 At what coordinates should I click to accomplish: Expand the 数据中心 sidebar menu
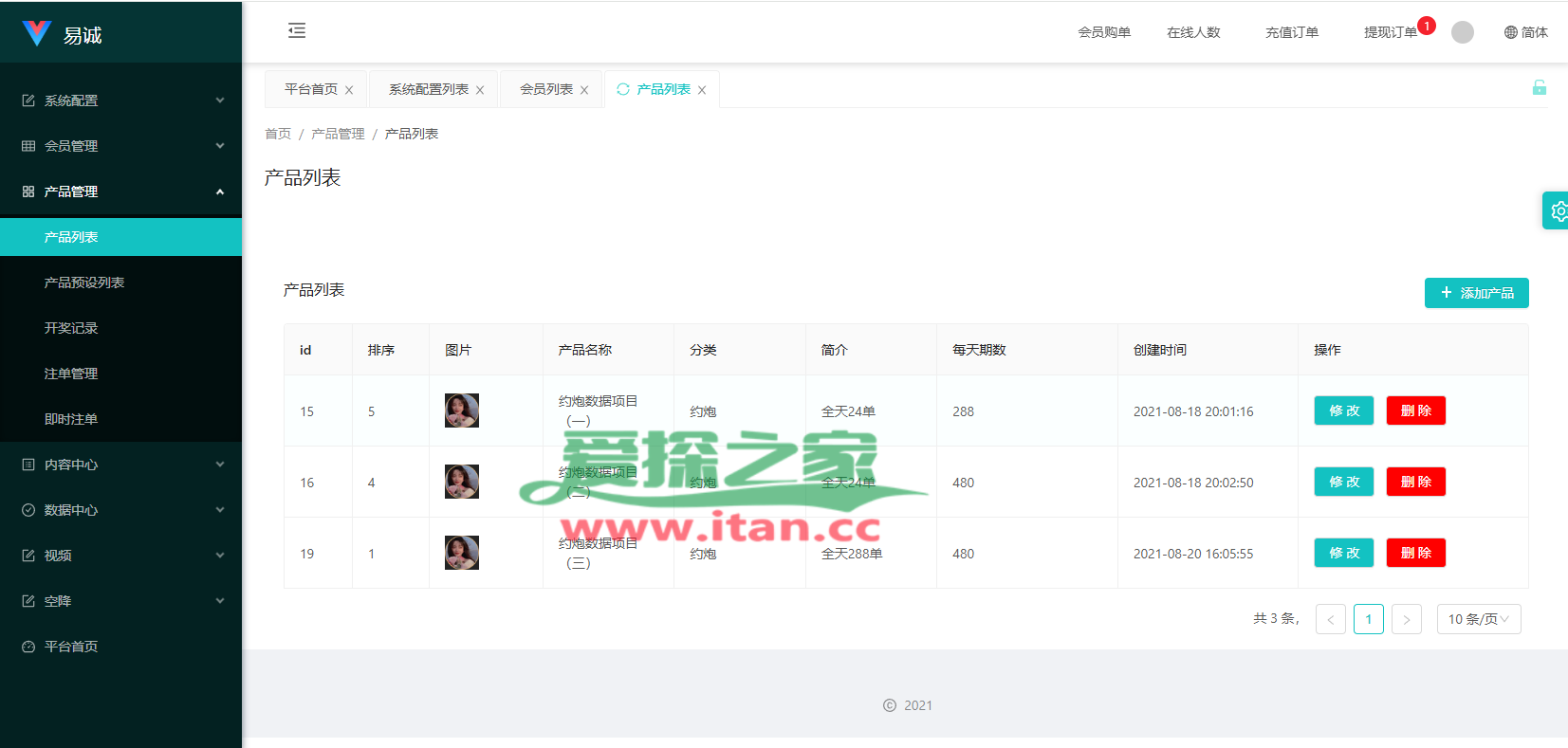click(120, 510)
